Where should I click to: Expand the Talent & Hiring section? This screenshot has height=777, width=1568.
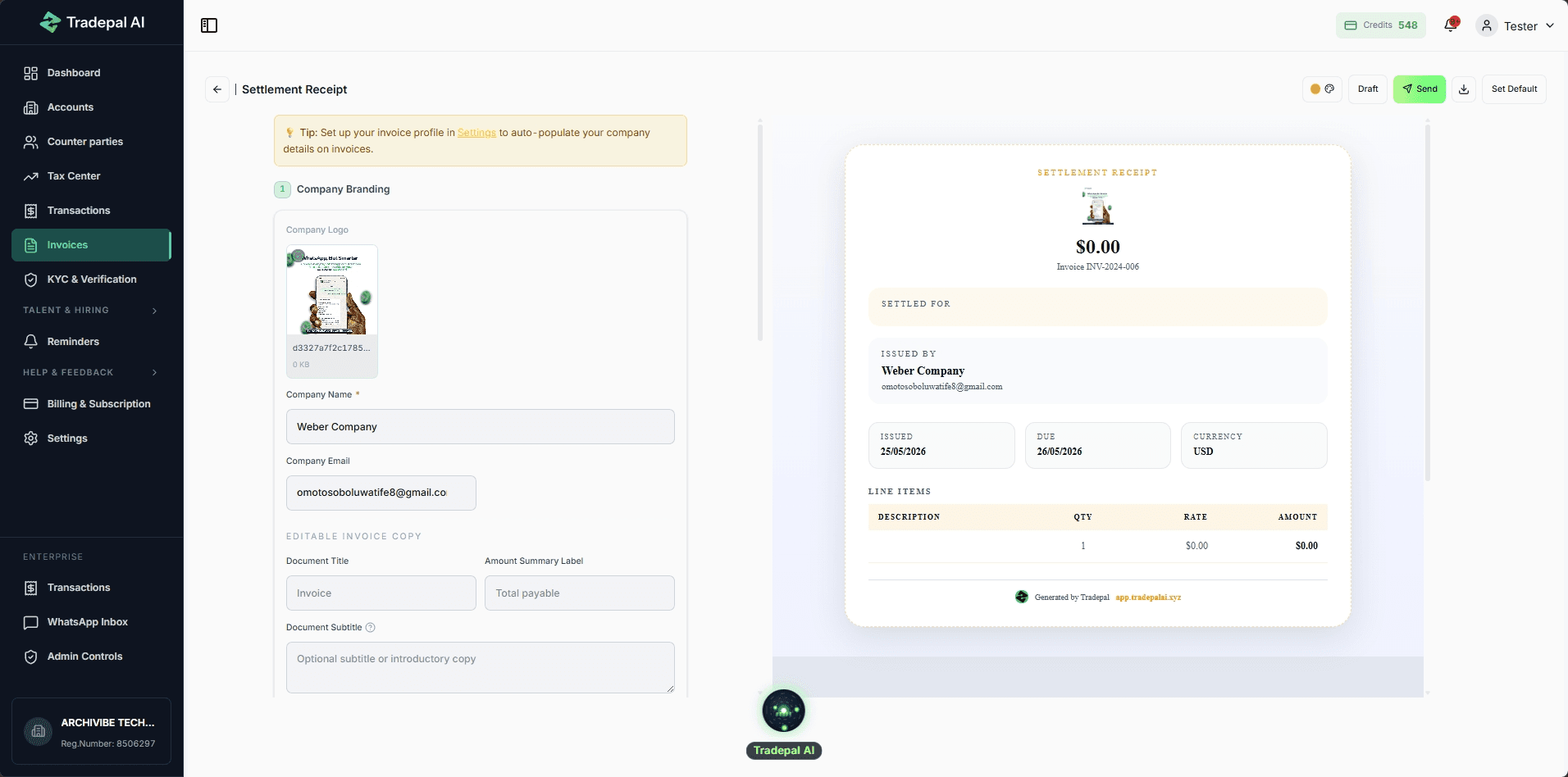[x=90, y=311]
